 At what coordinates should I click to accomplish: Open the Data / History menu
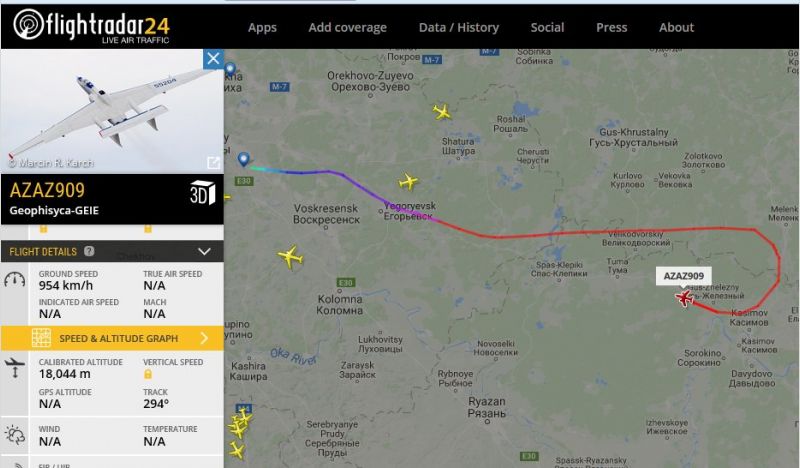pos(459,28)
